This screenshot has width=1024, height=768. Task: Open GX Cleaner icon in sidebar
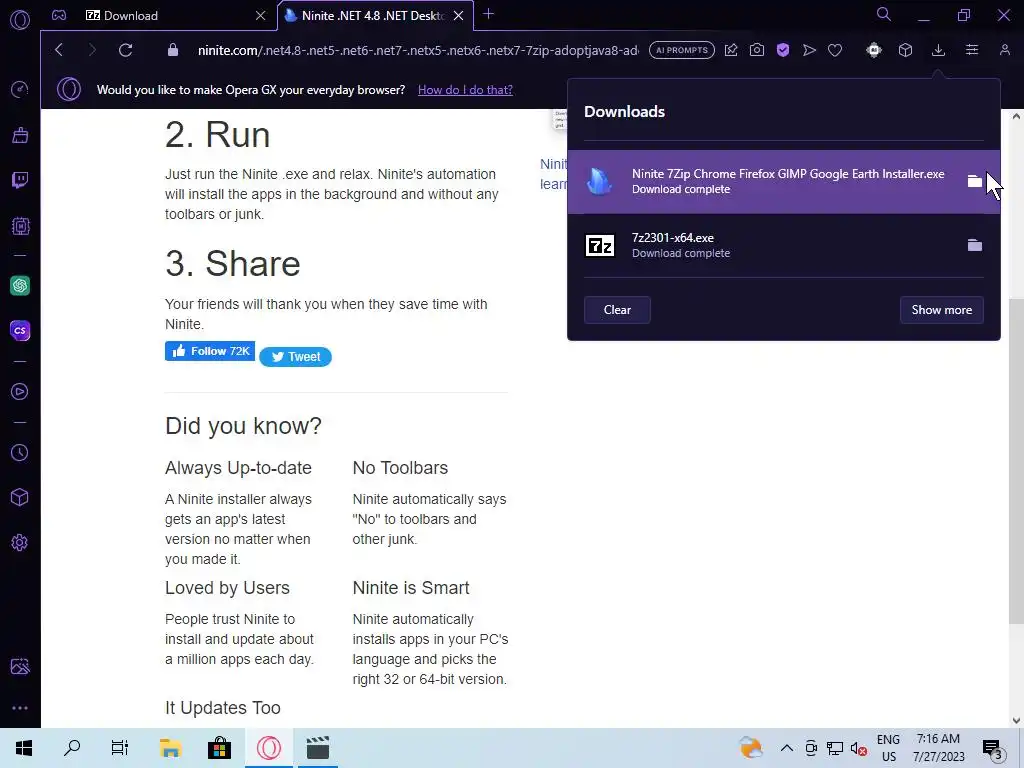click(20, 135)
